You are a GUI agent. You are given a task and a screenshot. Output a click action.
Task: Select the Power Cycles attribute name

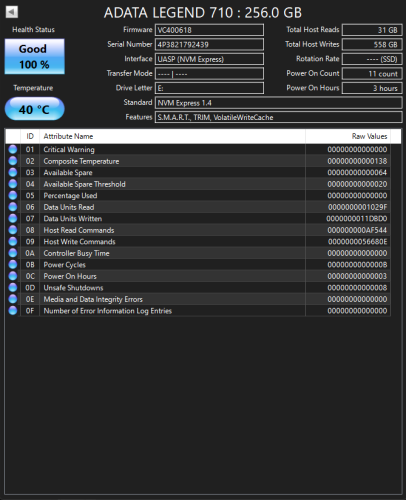pyautogui.click(x=65, y=265)
